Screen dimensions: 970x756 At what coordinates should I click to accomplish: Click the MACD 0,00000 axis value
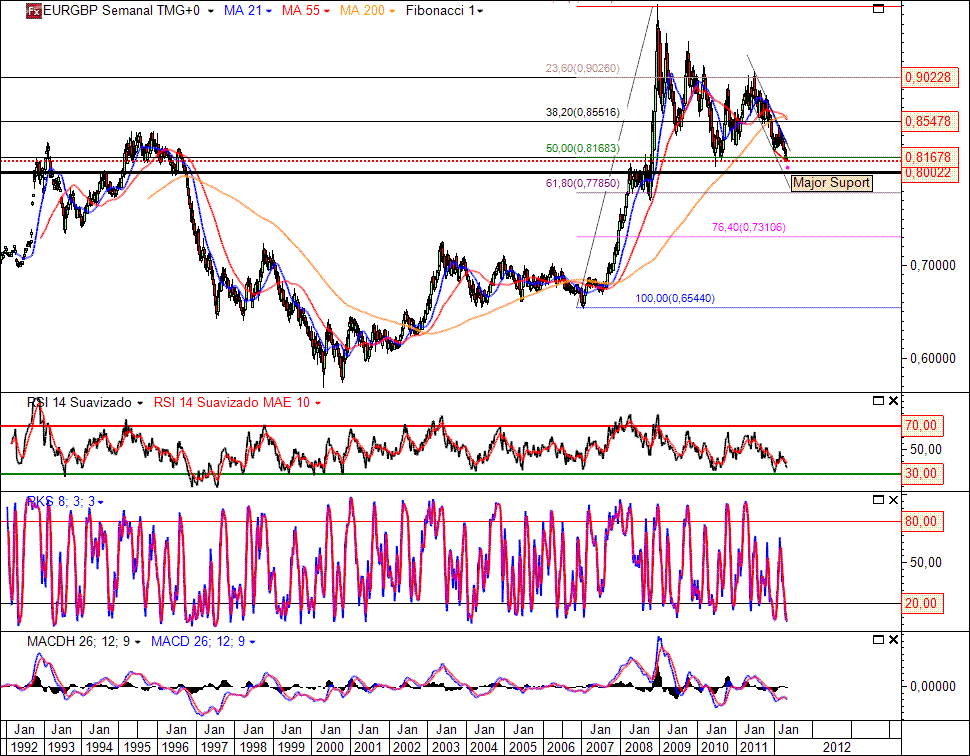pyautogui.click(x=933, y=687)
